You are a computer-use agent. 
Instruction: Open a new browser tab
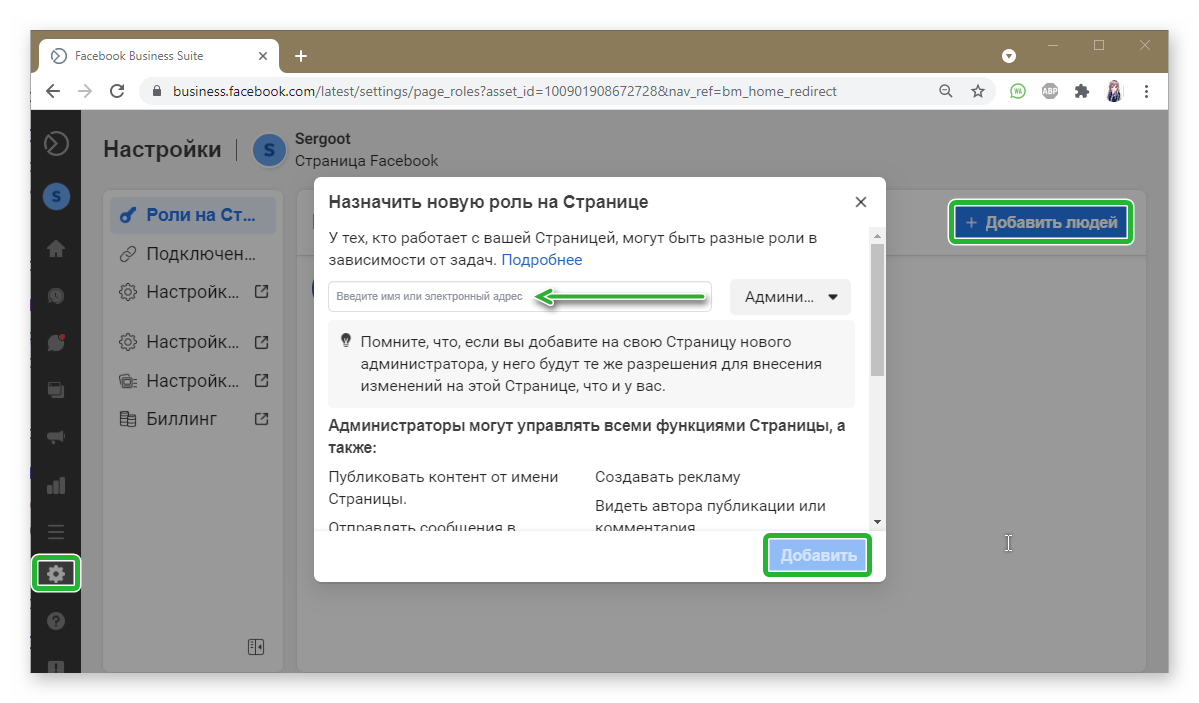pyautogui.click(x=301, y=56)
